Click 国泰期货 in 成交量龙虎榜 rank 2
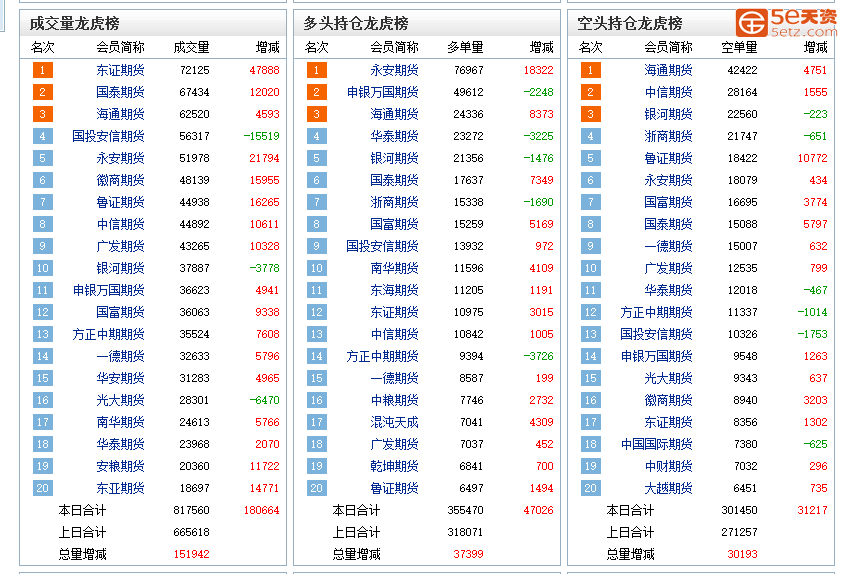 [x=120, y=92]
